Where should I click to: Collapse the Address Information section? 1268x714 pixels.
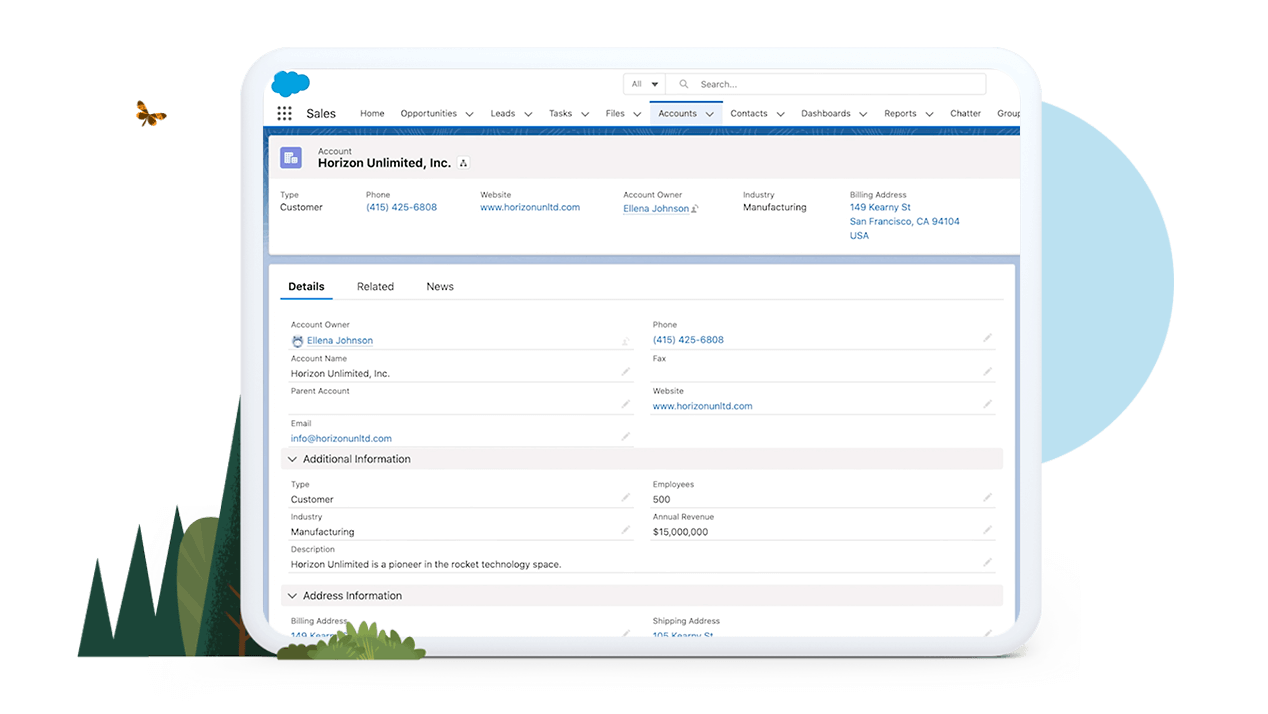tap(293, 596)
